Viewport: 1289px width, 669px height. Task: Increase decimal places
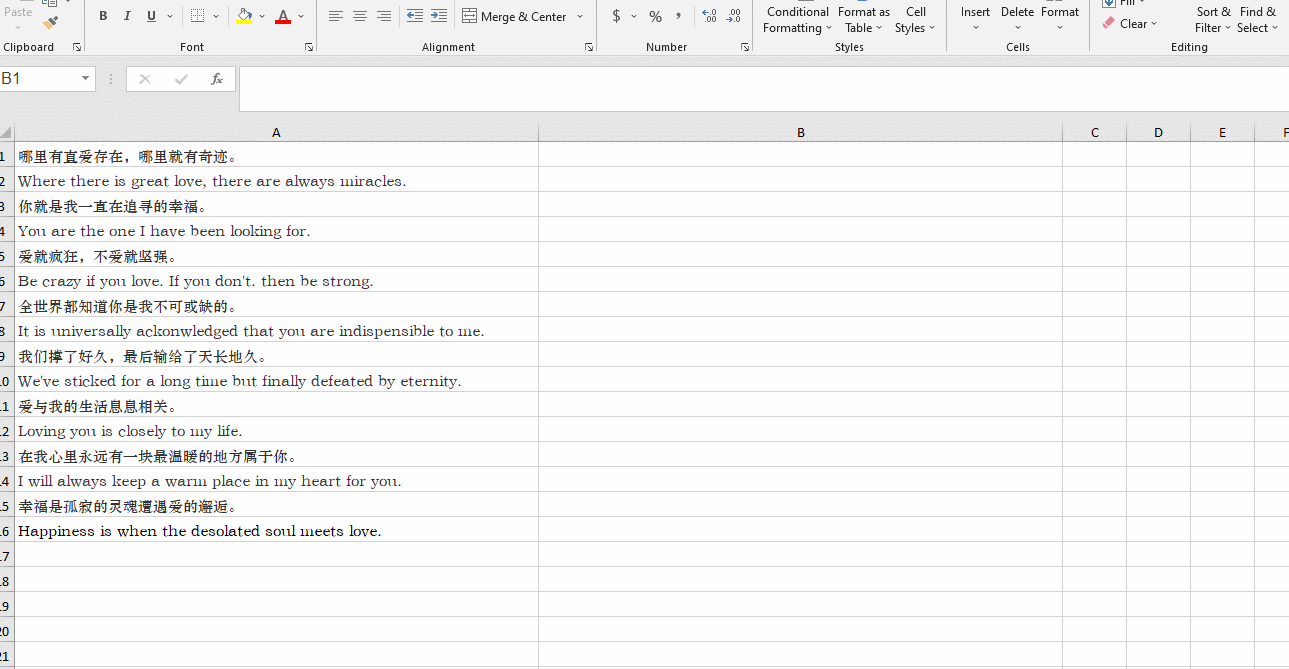pos(709,16)
